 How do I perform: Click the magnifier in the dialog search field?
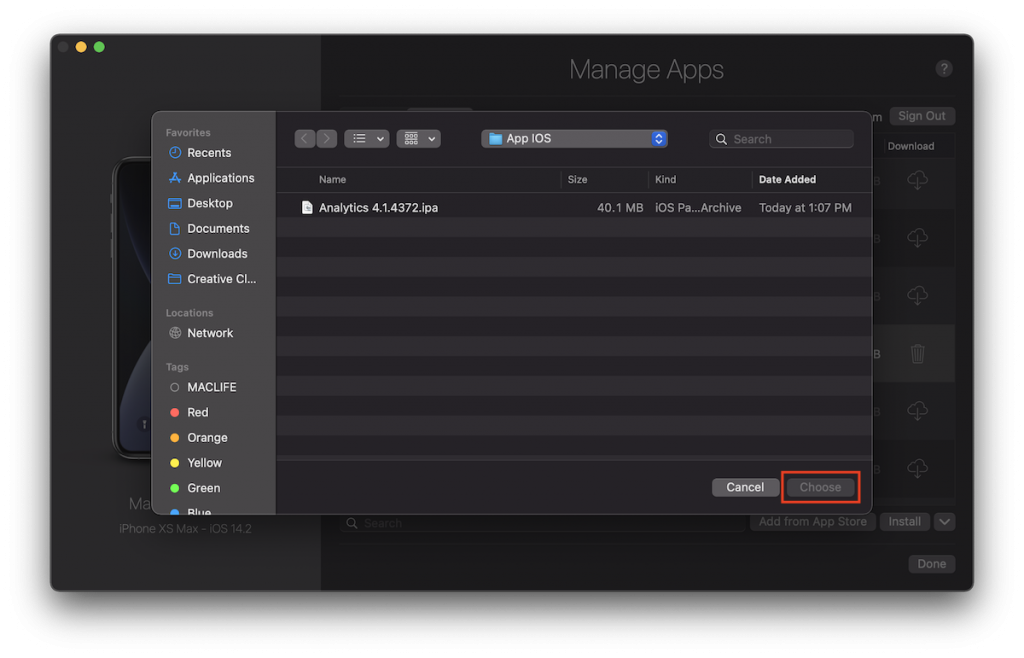[722, 138]
